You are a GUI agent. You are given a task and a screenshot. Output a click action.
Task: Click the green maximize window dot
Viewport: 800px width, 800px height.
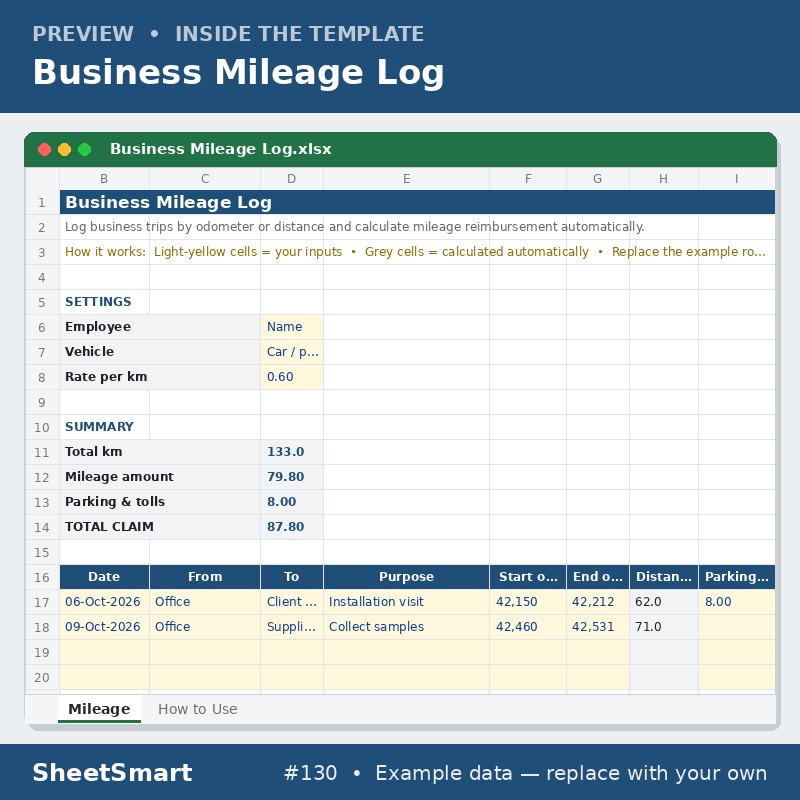click(x=85, y=149)
